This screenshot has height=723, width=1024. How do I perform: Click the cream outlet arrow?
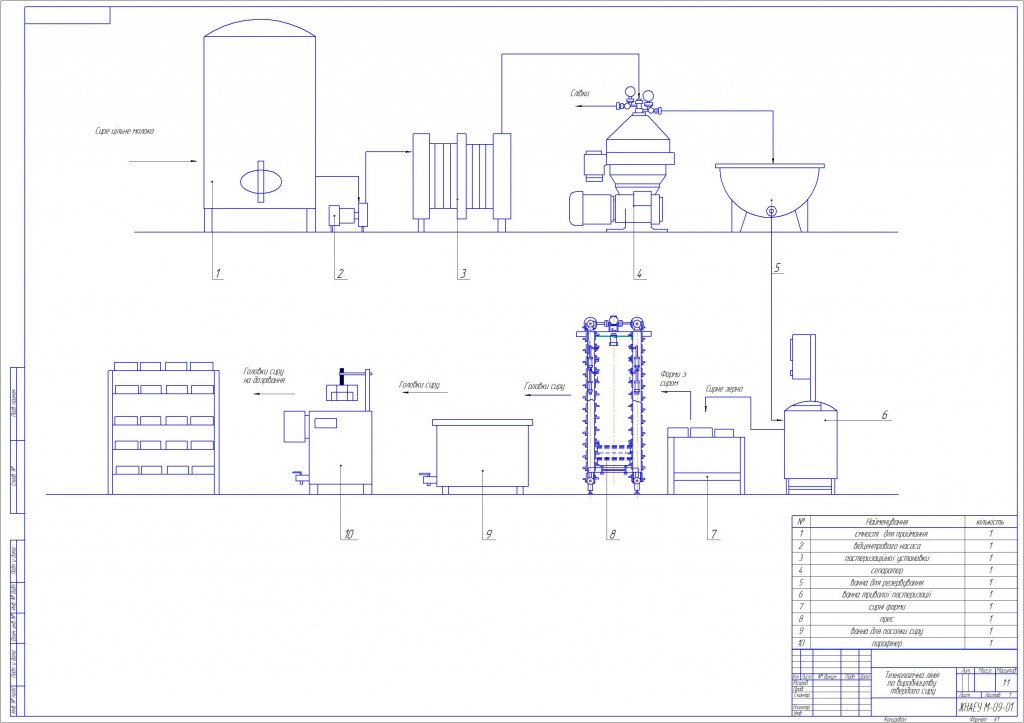pyautogui.click(x=594, y=105)
